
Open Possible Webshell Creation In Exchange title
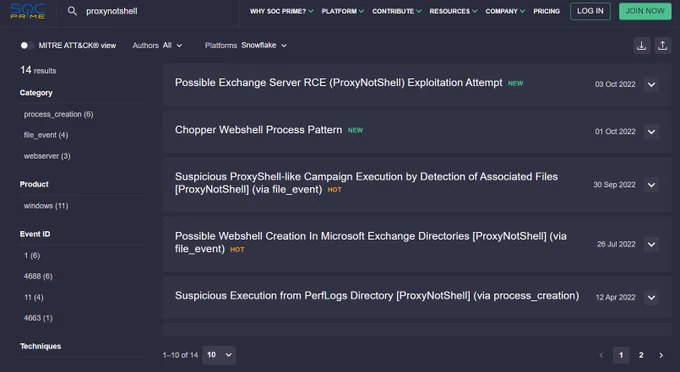tap(370, 242)
